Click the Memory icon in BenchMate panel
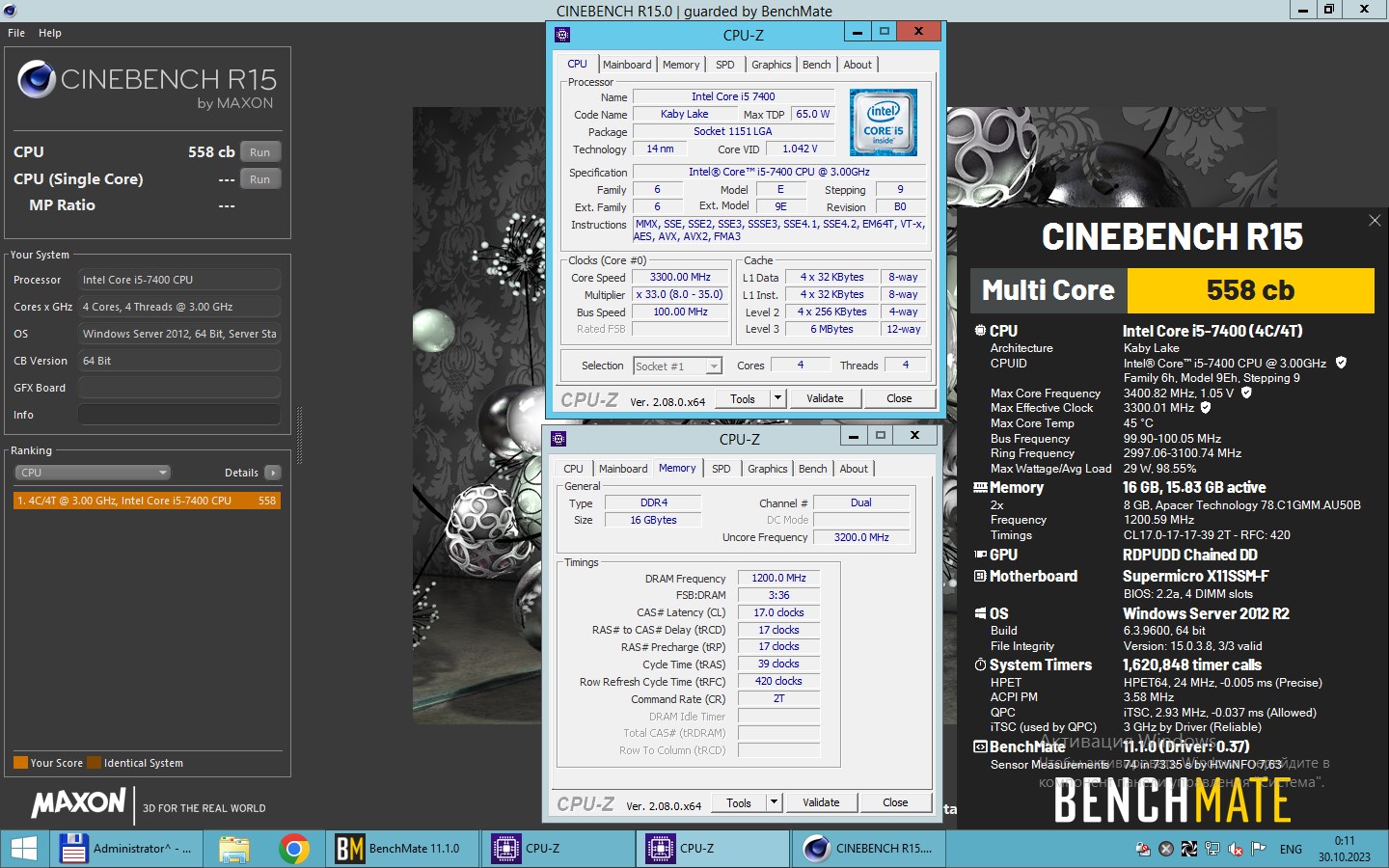This screenshot has width=1389, height=868. tap(980, 488)
